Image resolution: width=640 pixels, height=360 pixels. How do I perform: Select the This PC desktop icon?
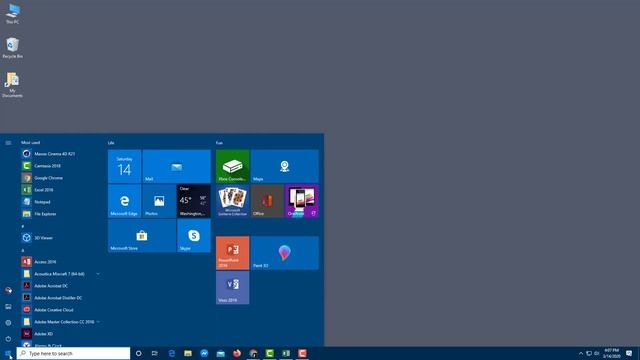[x=13, y=13]
